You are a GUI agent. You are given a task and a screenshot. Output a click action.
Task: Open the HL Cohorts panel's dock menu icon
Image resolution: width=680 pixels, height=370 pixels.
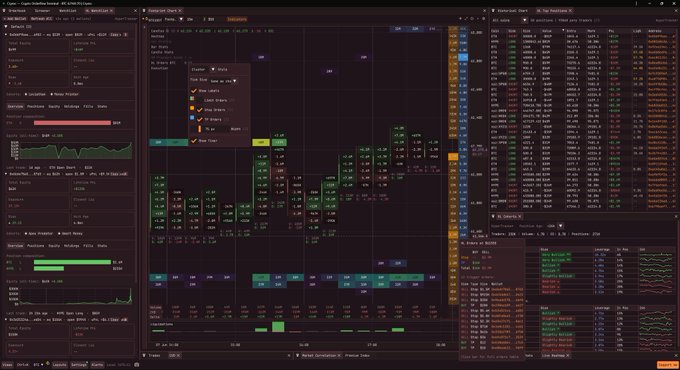point(493,216)
